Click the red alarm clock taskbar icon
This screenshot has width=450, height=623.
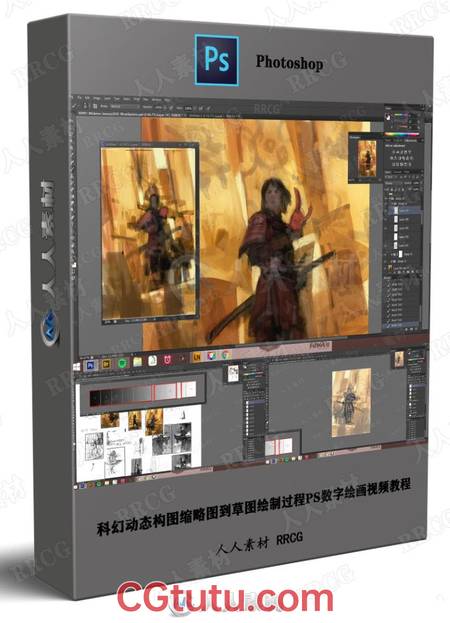coord(168,360)
